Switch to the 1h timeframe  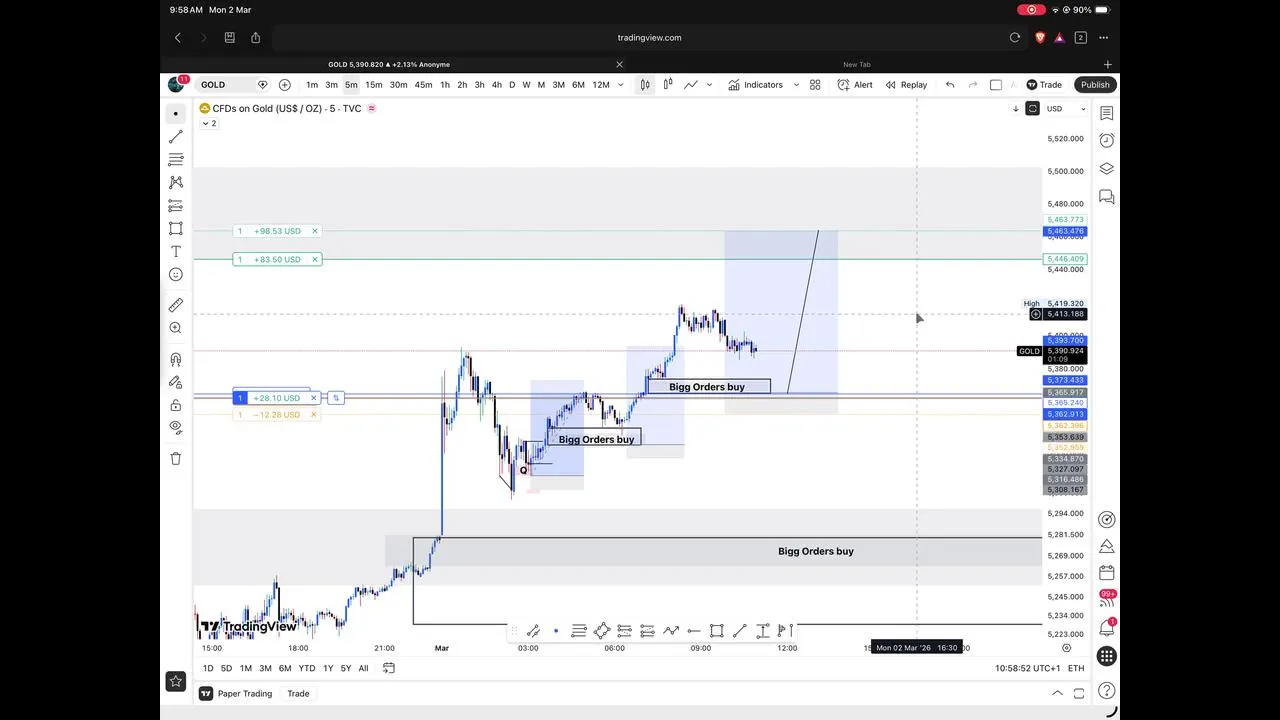[x=445, y=85]
